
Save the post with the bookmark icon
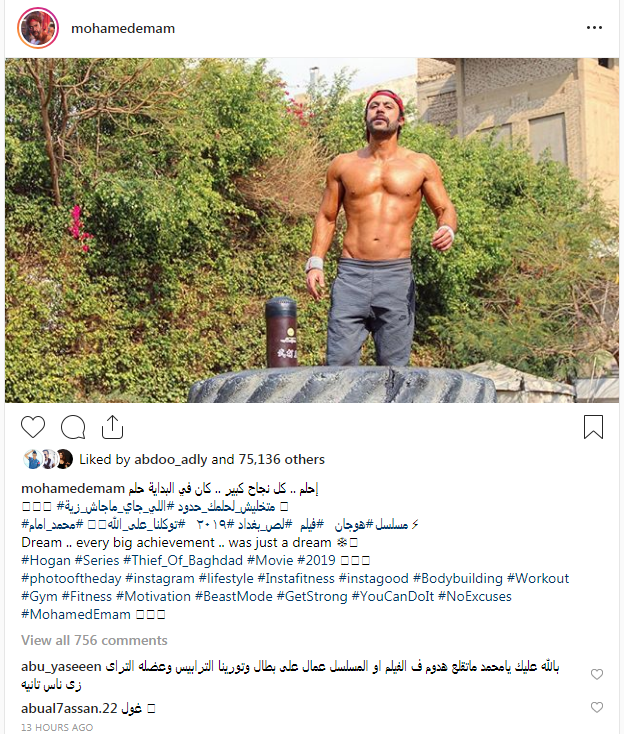click(593, 427)
